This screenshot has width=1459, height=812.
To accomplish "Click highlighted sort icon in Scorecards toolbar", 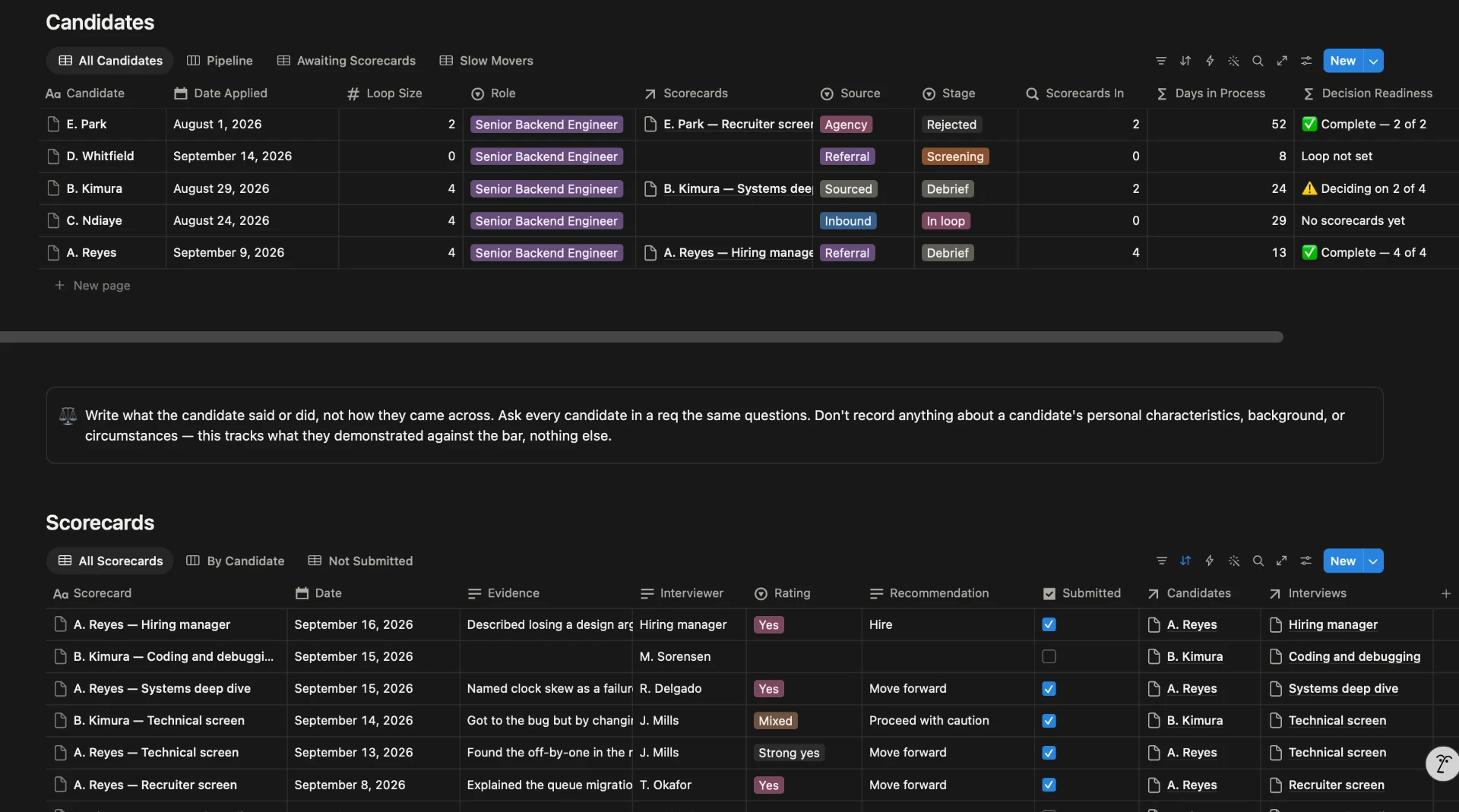I will click(x=1185, y=561).
